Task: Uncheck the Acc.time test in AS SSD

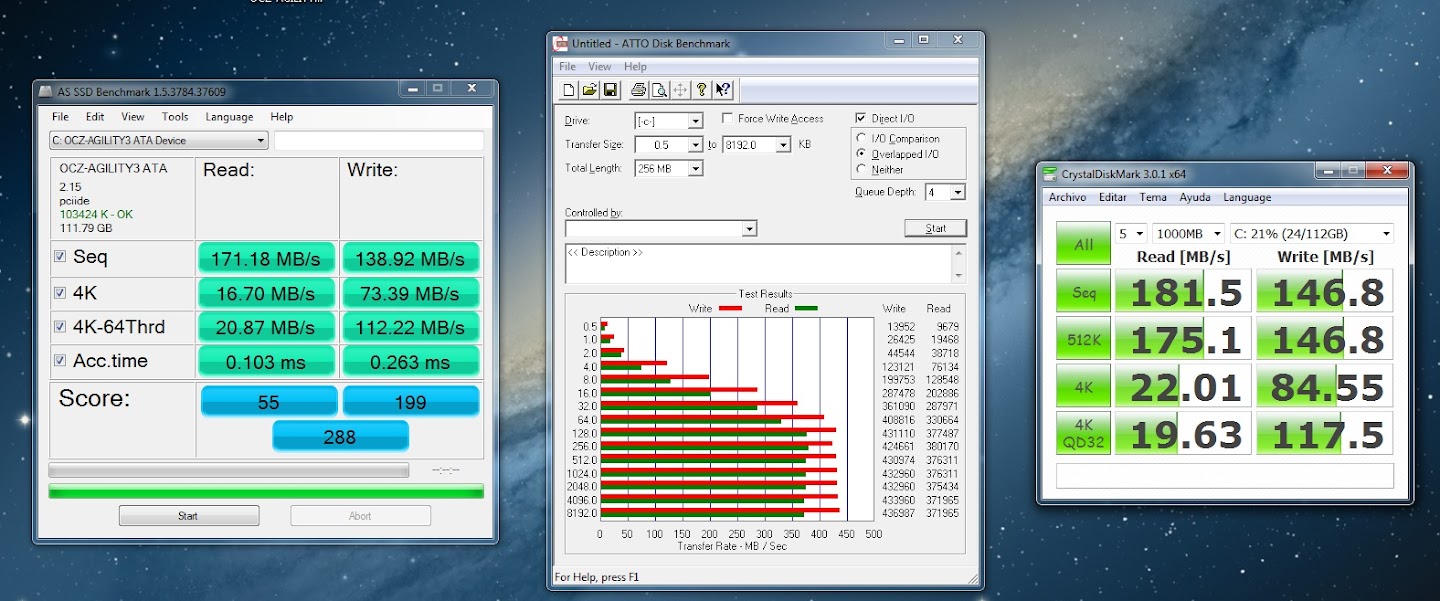Action: (60, 361)
